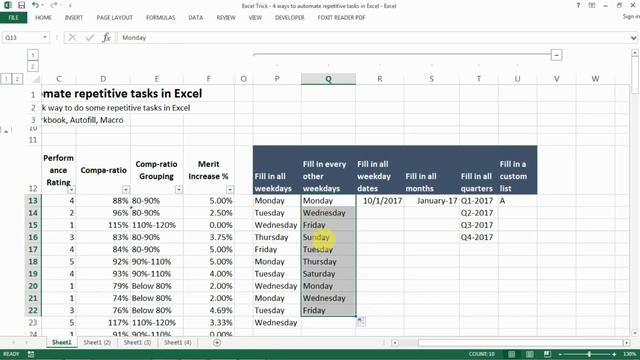Click zoom in plus icon
The width and height of the screenshot is (640, 360).
click(614, 354)
